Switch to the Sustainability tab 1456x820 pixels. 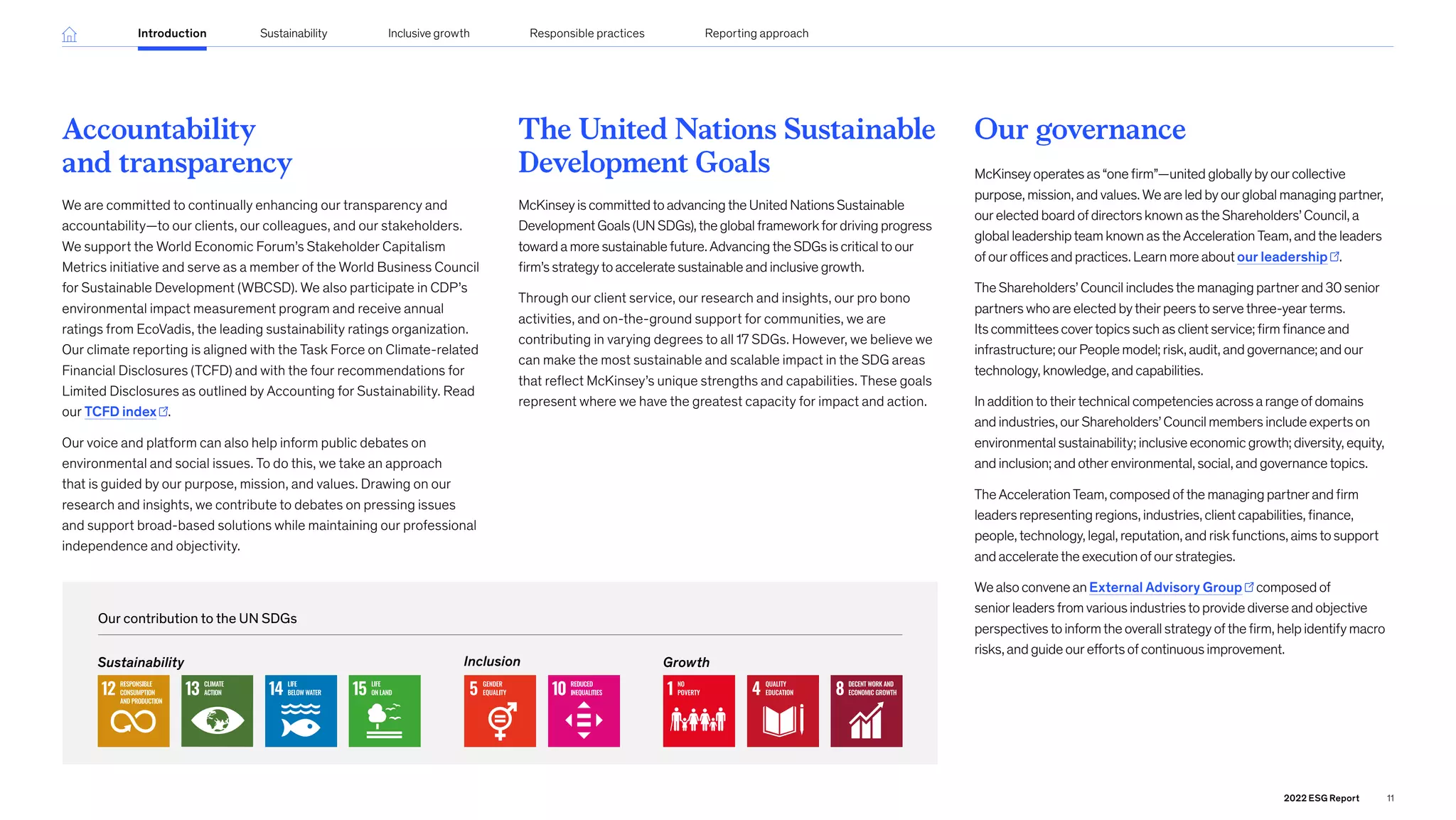point(294,33)
